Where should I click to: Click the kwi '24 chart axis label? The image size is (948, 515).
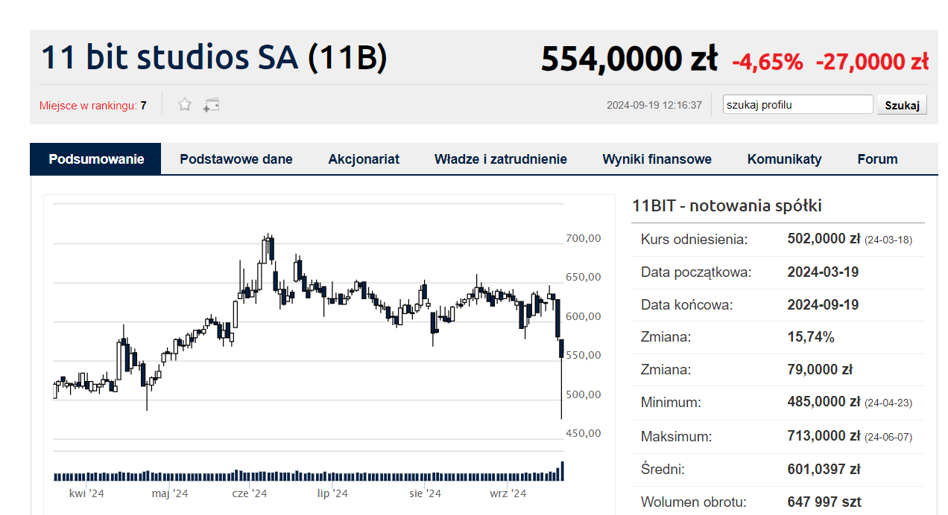point(86,493)
